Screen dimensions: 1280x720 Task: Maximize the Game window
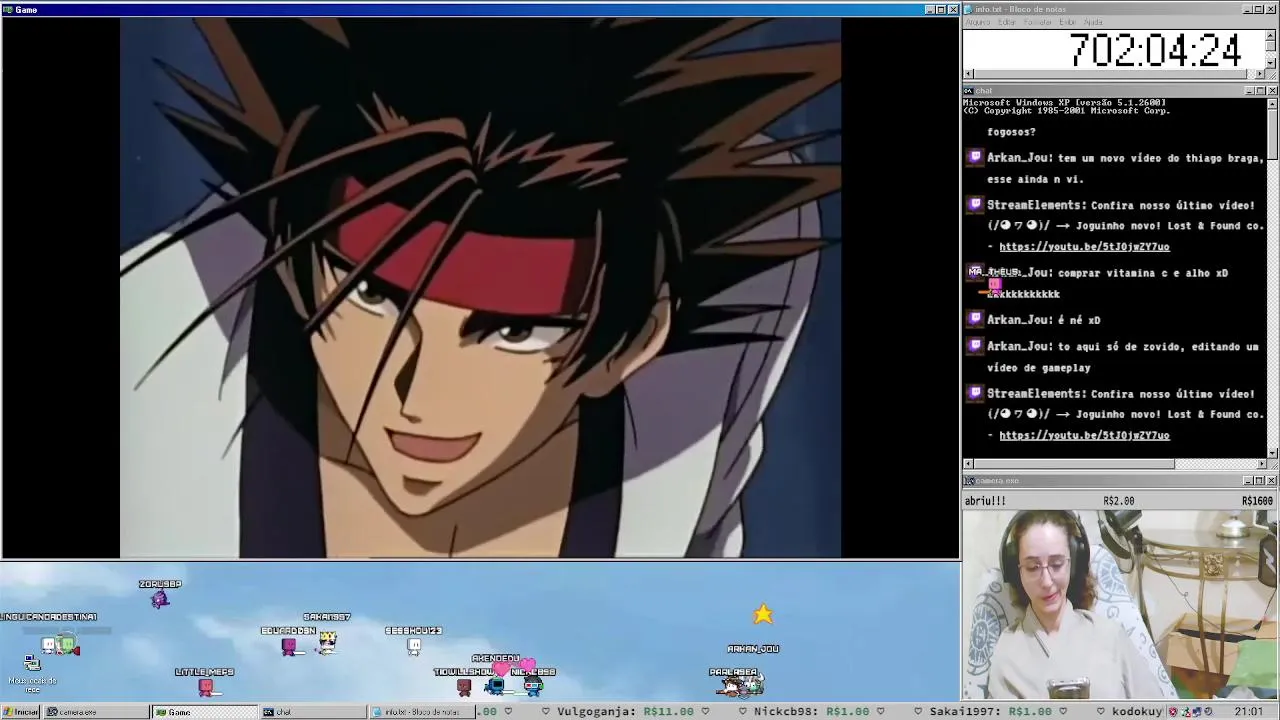[940, 9]
